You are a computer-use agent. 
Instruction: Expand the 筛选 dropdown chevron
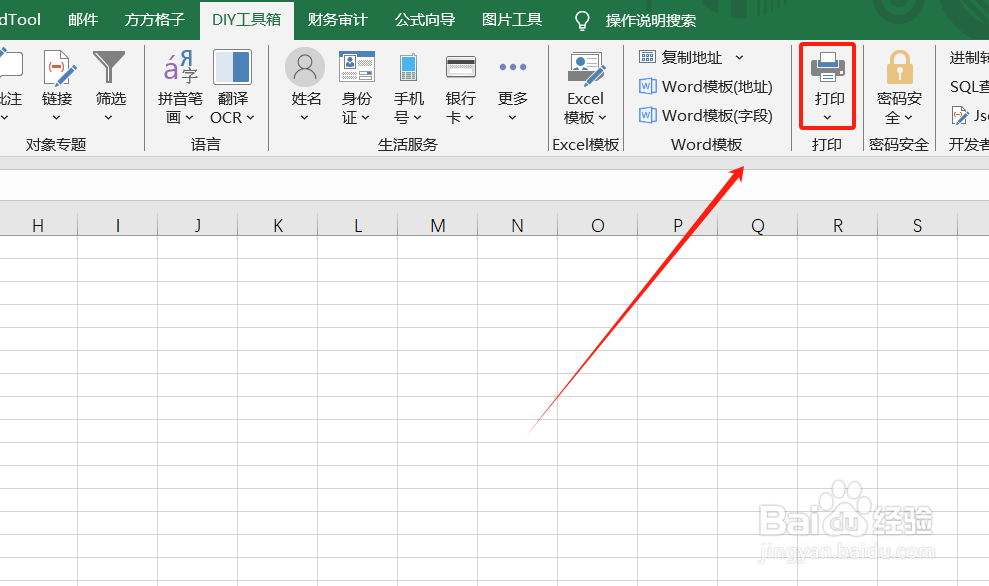108,118
